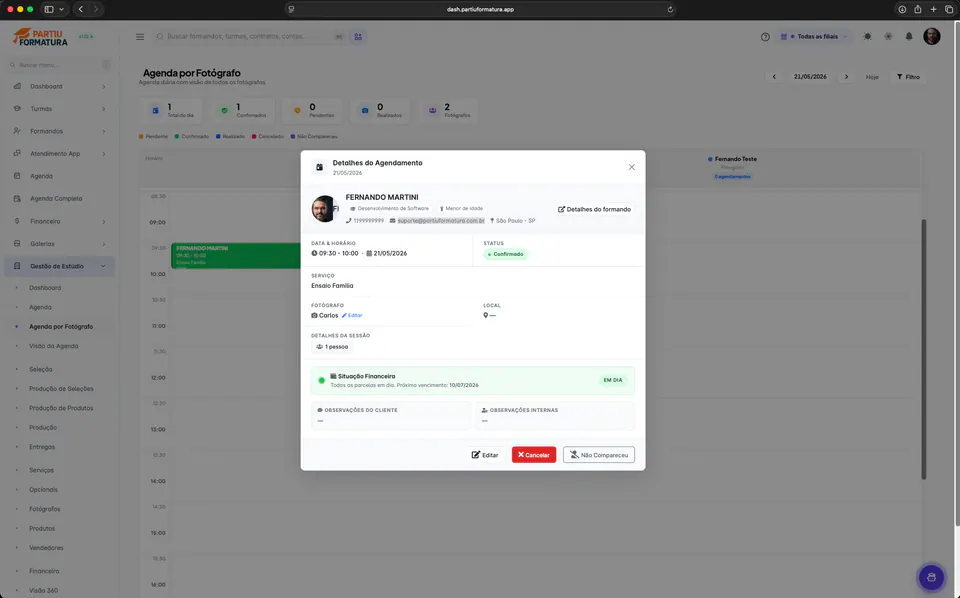Go to next day arrow

tap(847, 77)
